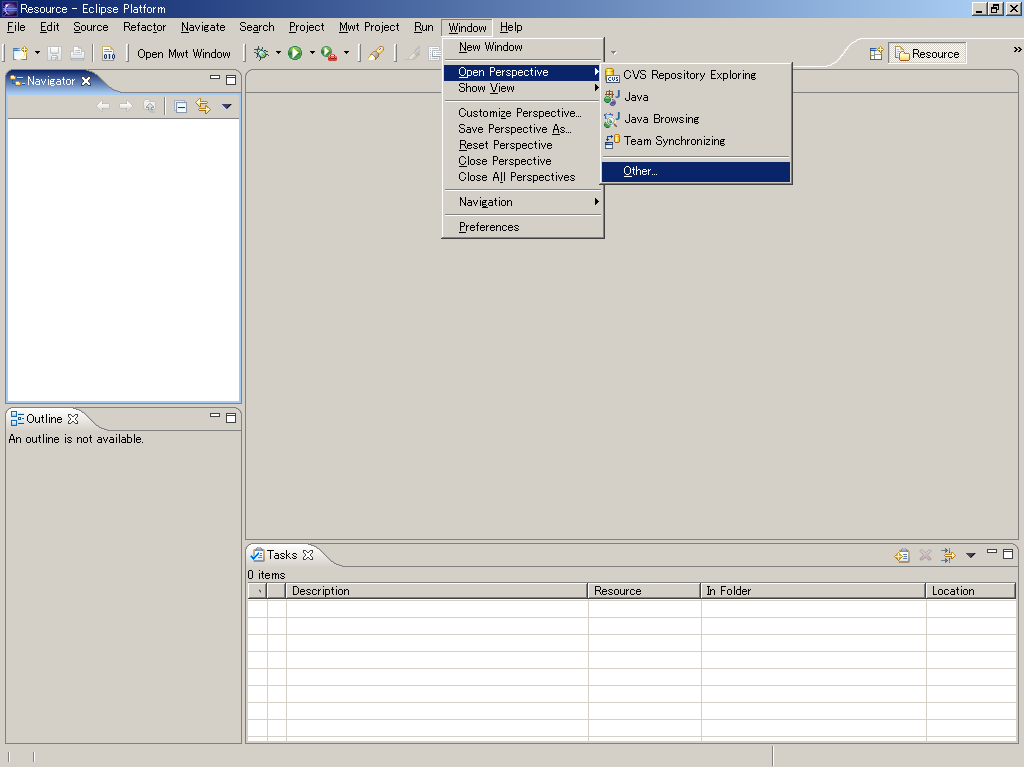Open the Navigator view menu triangle
The image size is (1024, 768).
pyautogui.click(x=227, y=106)
